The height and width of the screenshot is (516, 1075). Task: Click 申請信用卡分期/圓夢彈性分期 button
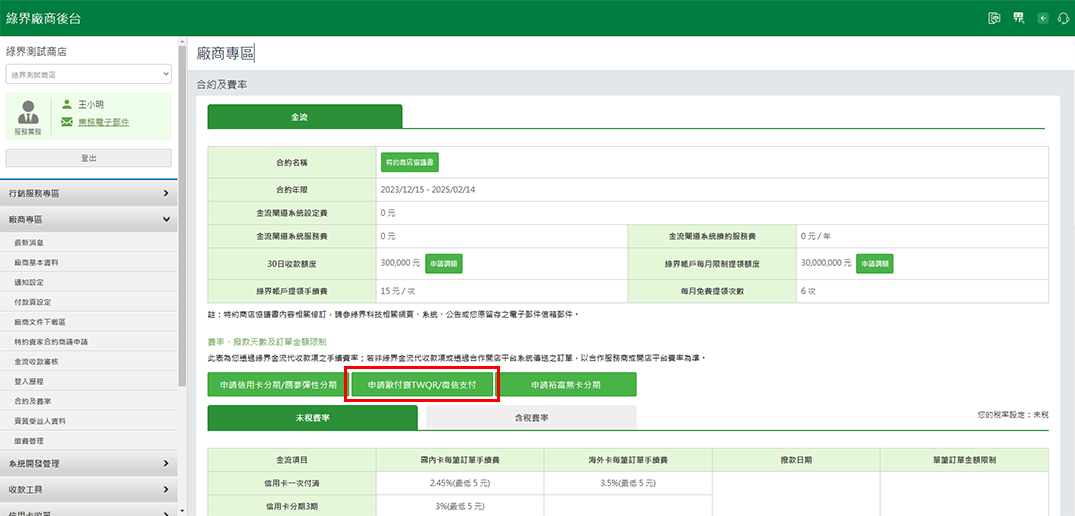click(278, 385)
